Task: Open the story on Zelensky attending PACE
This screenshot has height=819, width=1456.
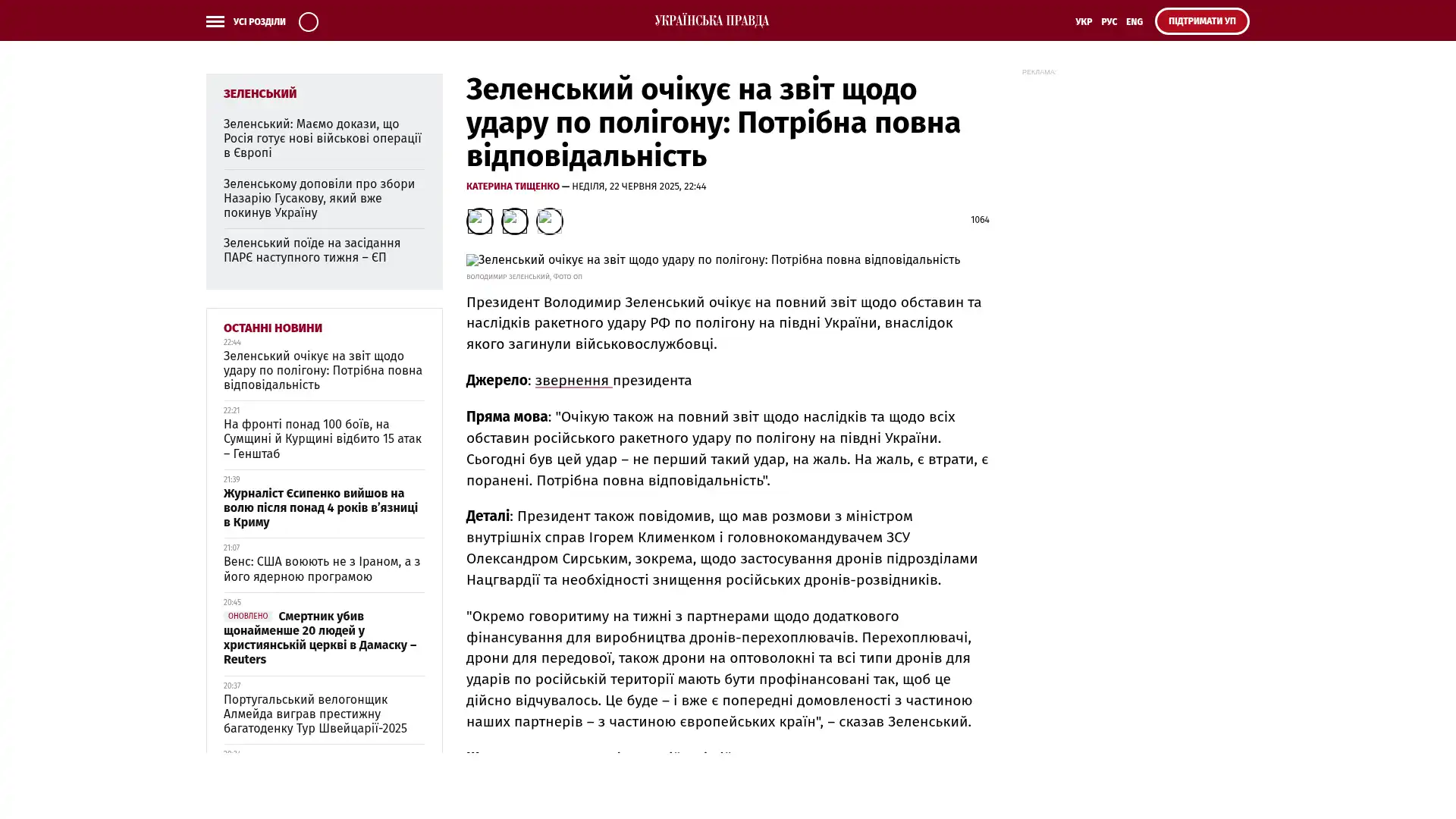Action: click(x=312, y=250)
